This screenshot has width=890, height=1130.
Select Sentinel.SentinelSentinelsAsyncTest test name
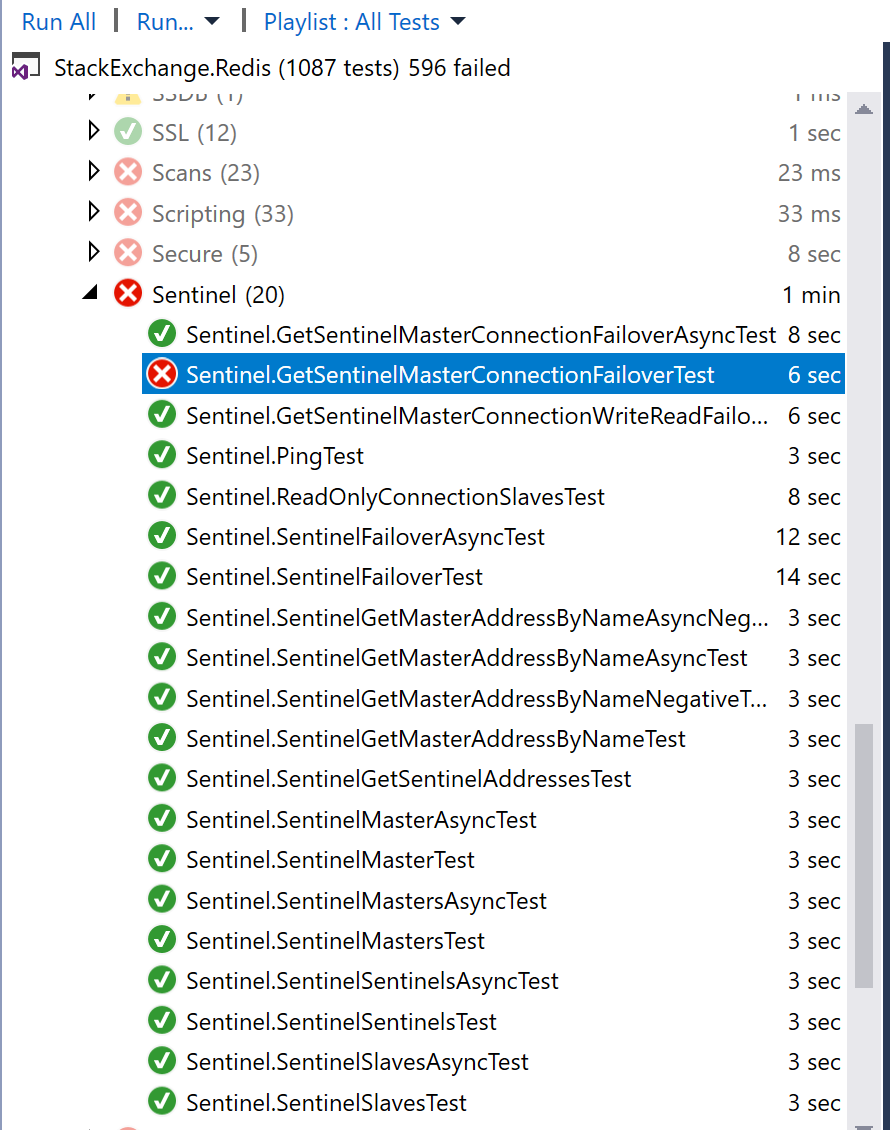click(x=372, y=982)
